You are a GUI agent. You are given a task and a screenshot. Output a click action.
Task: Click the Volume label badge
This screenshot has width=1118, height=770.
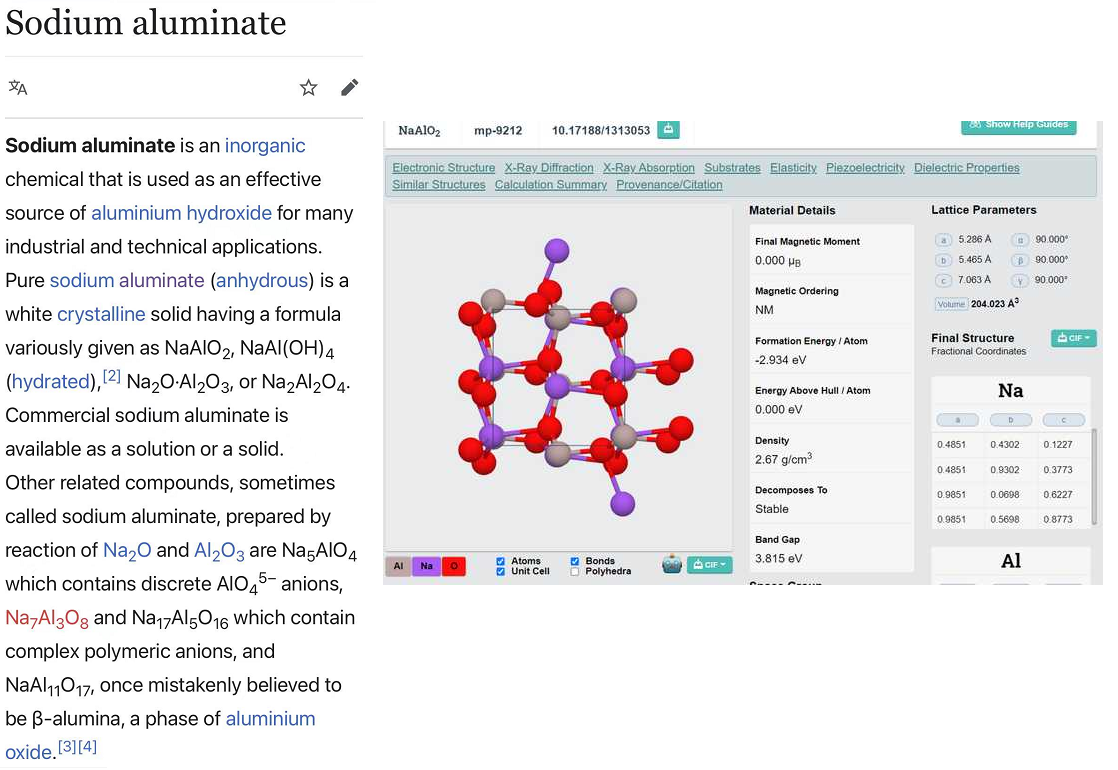[x=950, y=304]
